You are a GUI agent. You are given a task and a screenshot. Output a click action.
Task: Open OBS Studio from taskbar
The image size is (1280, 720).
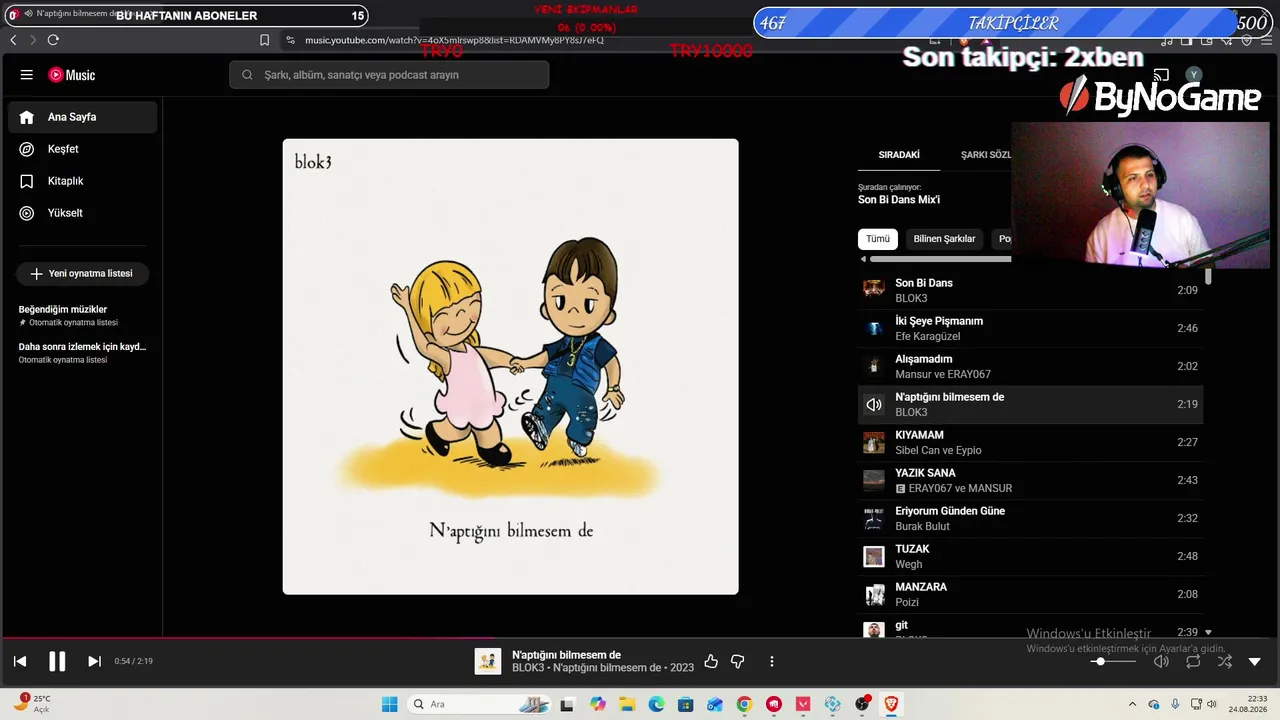coord(862,704)
